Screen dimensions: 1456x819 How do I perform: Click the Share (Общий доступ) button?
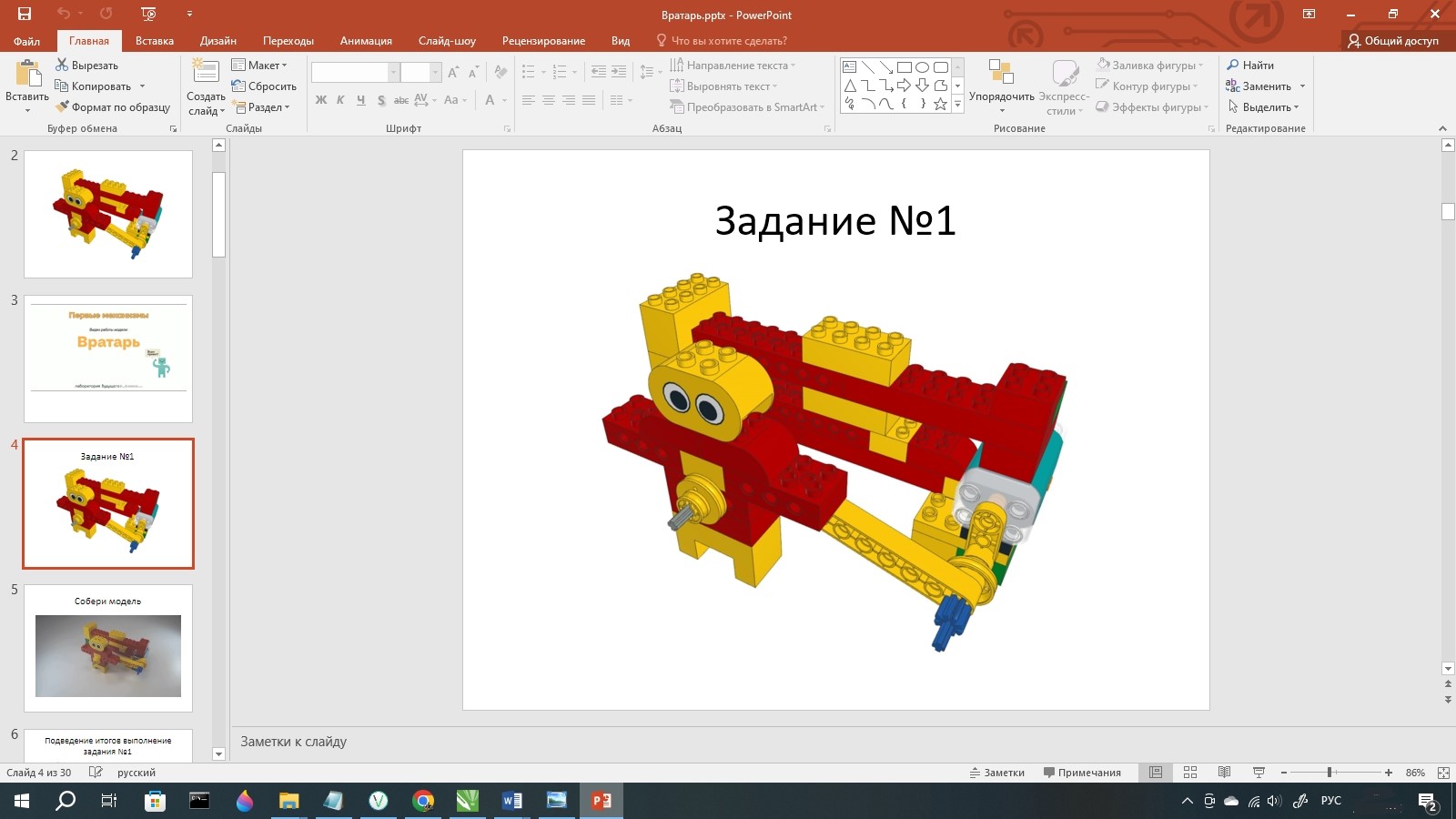coord(1393,41)
